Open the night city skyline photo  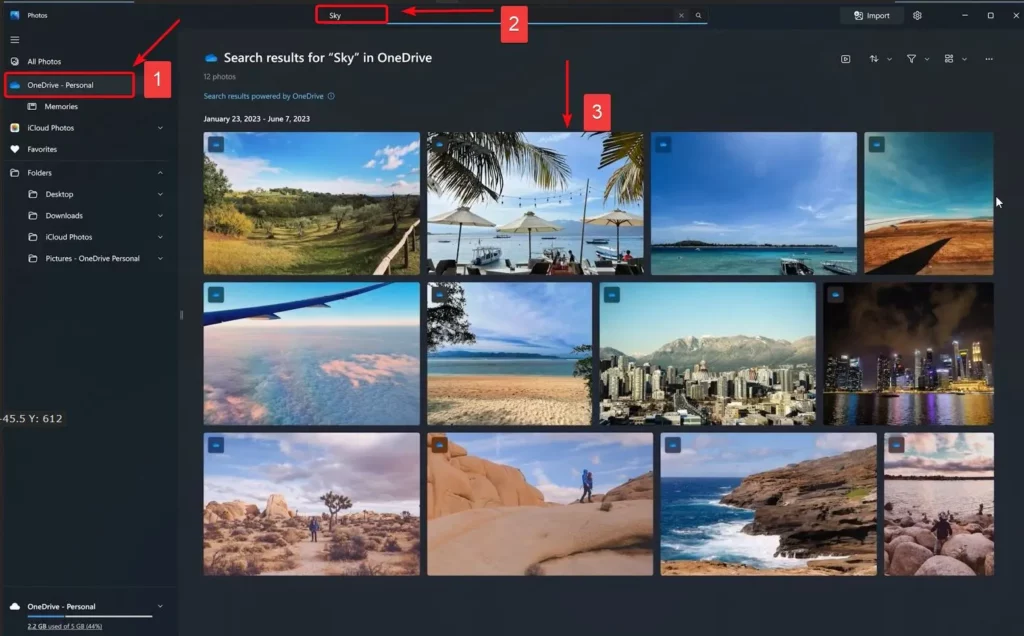(x=908, y=353)
